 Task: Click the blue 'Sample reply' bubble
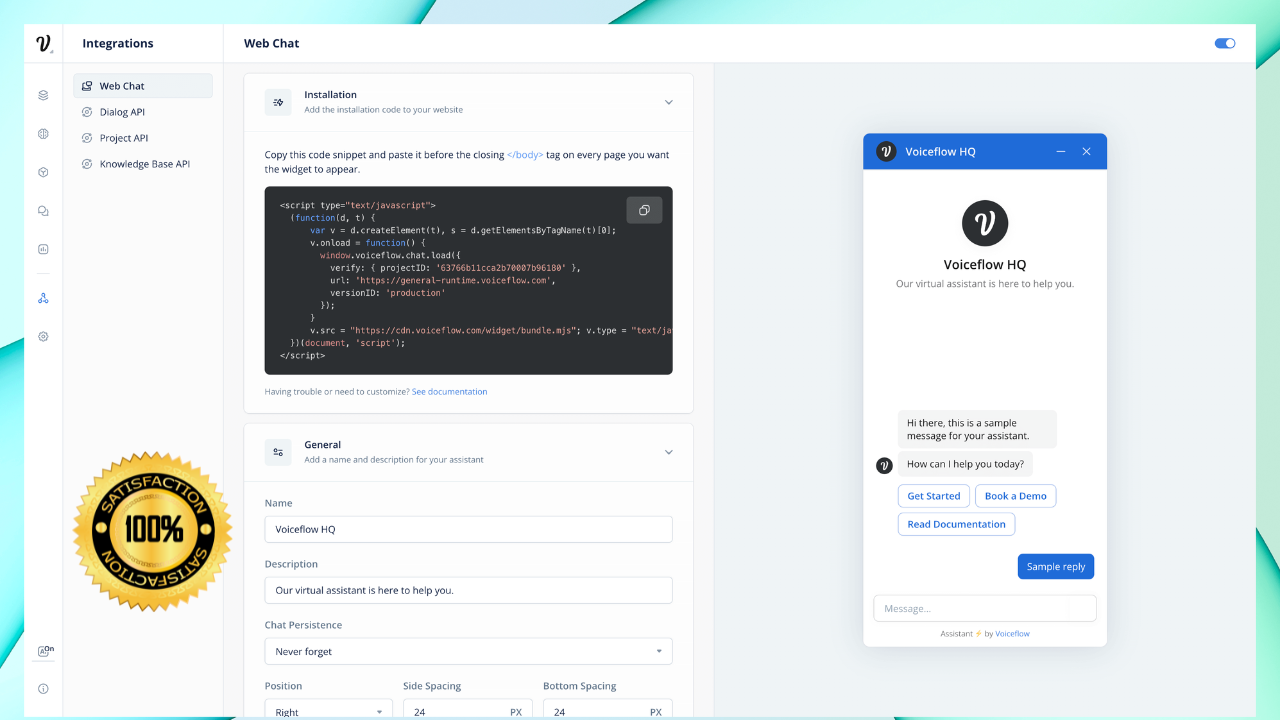coord(1056,566)
